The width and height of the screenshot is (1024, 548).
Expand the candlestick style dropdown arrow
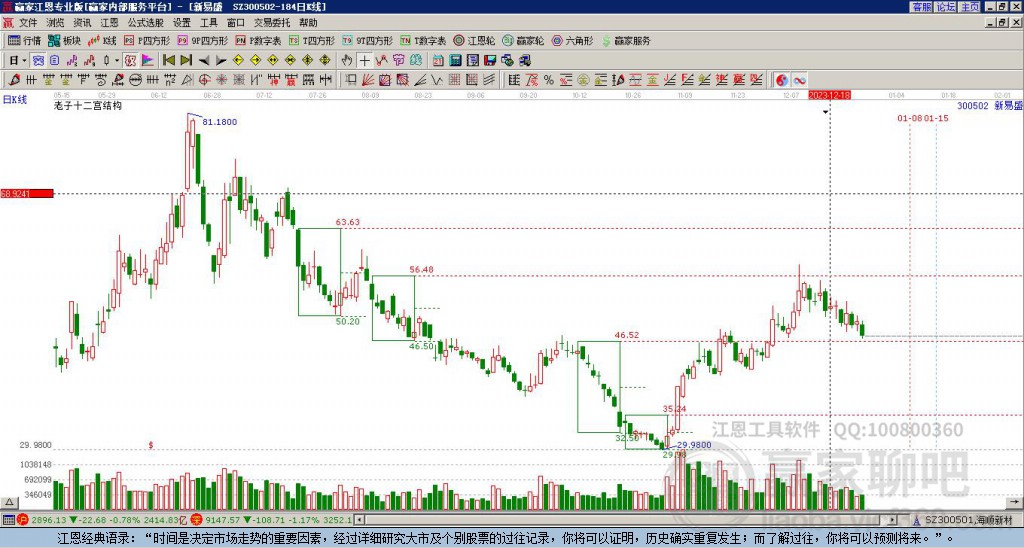click(117, 61)
